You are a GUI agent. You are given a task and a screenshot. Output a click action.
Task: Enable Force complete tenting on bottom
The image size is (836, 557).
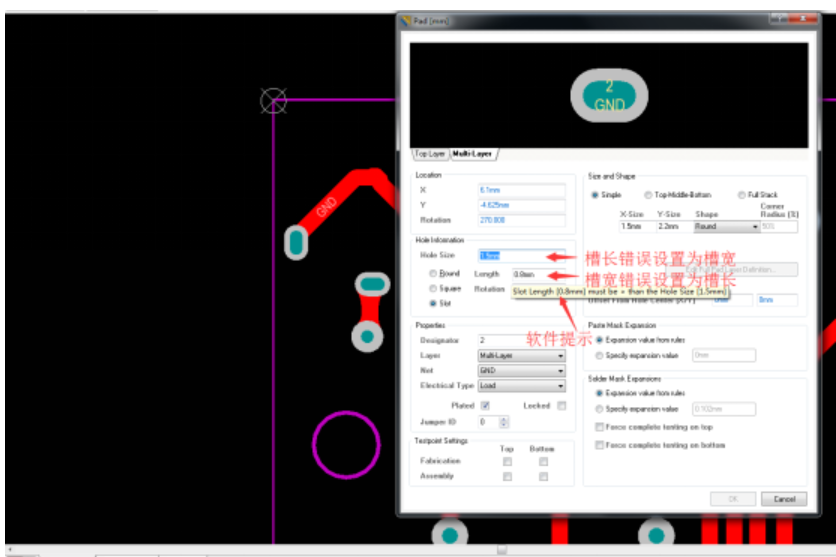point(599,445)
